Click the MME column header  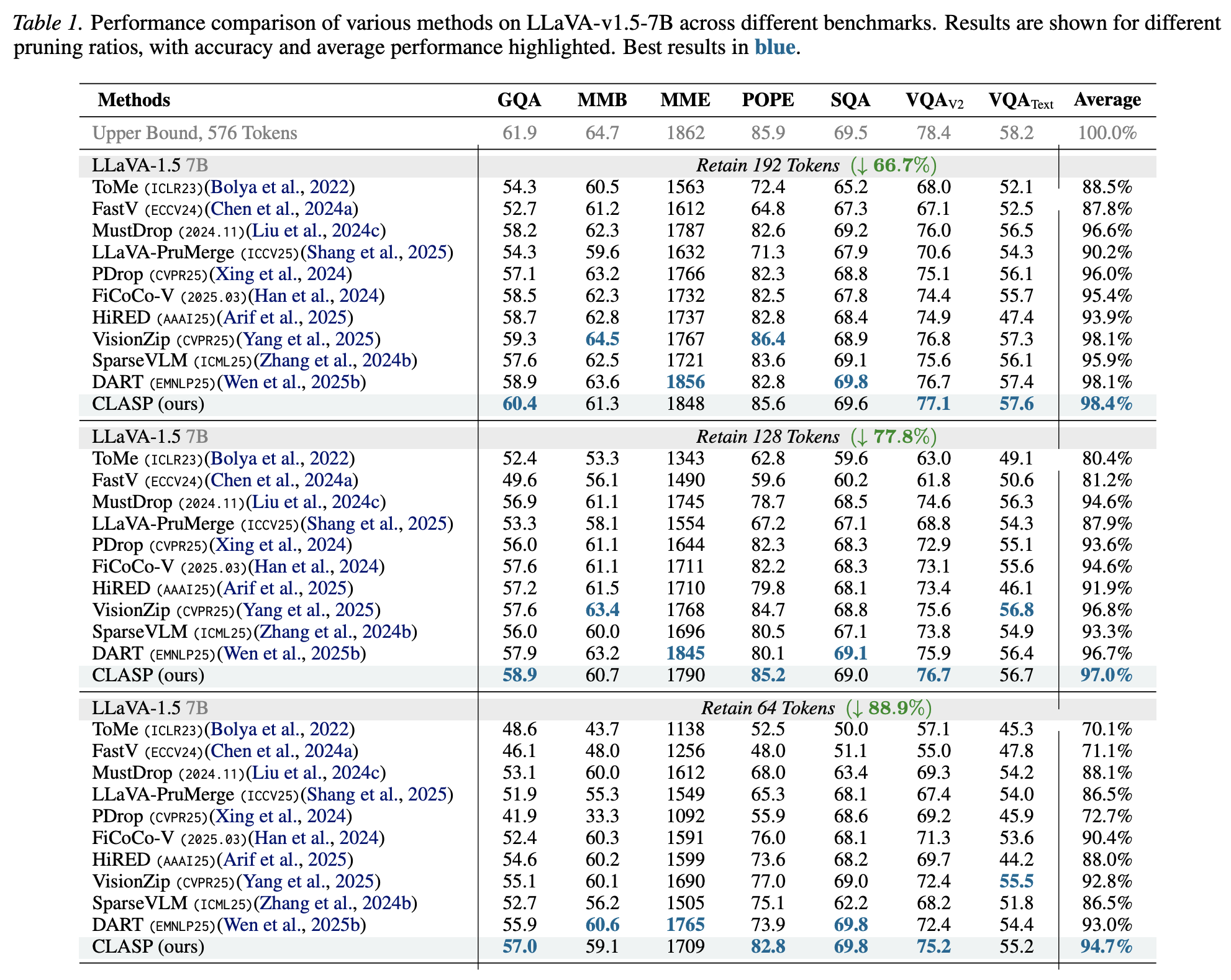click(x=686, y=100)
